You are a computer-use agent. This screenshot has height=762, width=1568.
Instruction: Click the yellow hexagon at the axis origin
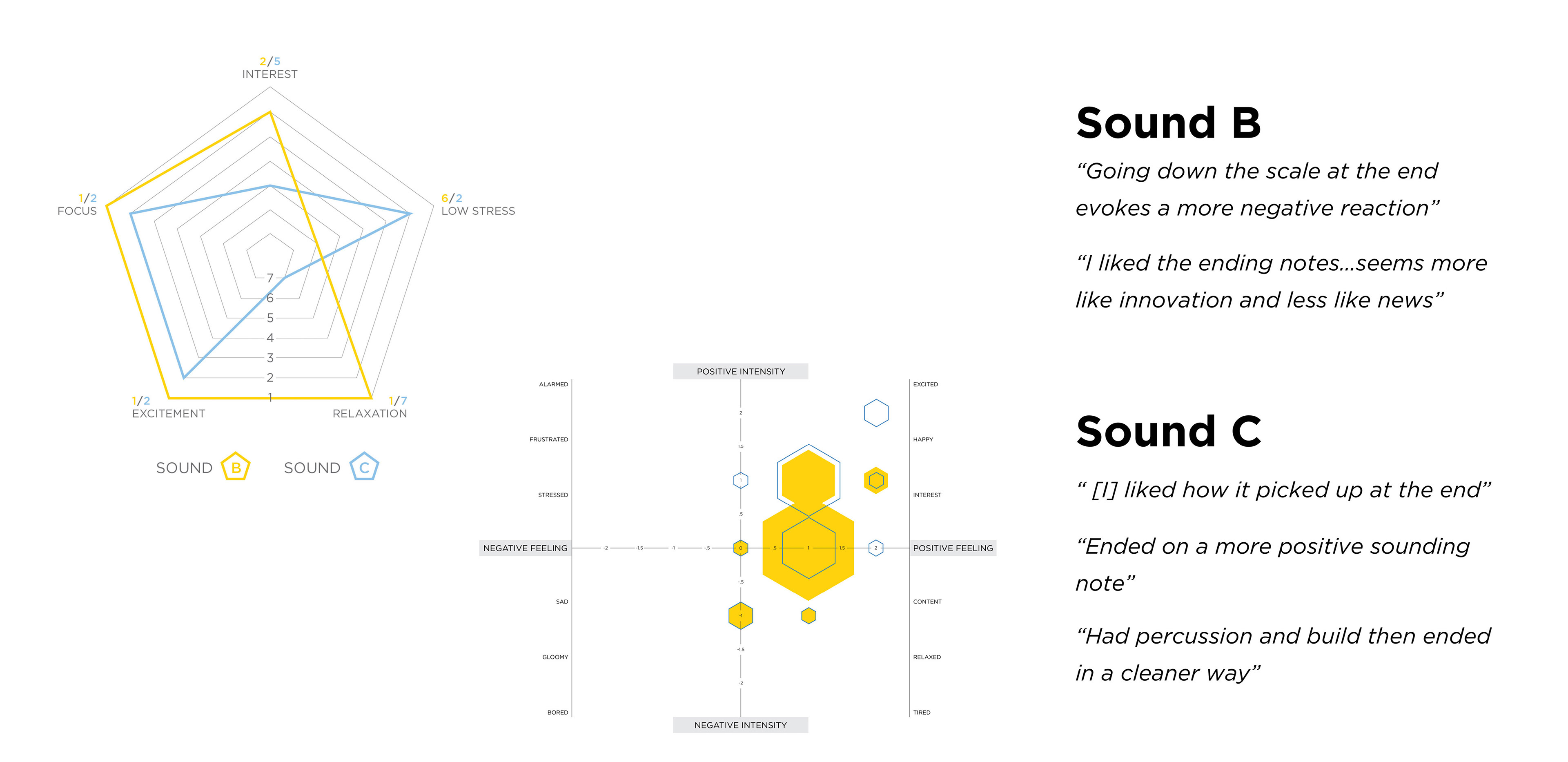click(740, 548)
